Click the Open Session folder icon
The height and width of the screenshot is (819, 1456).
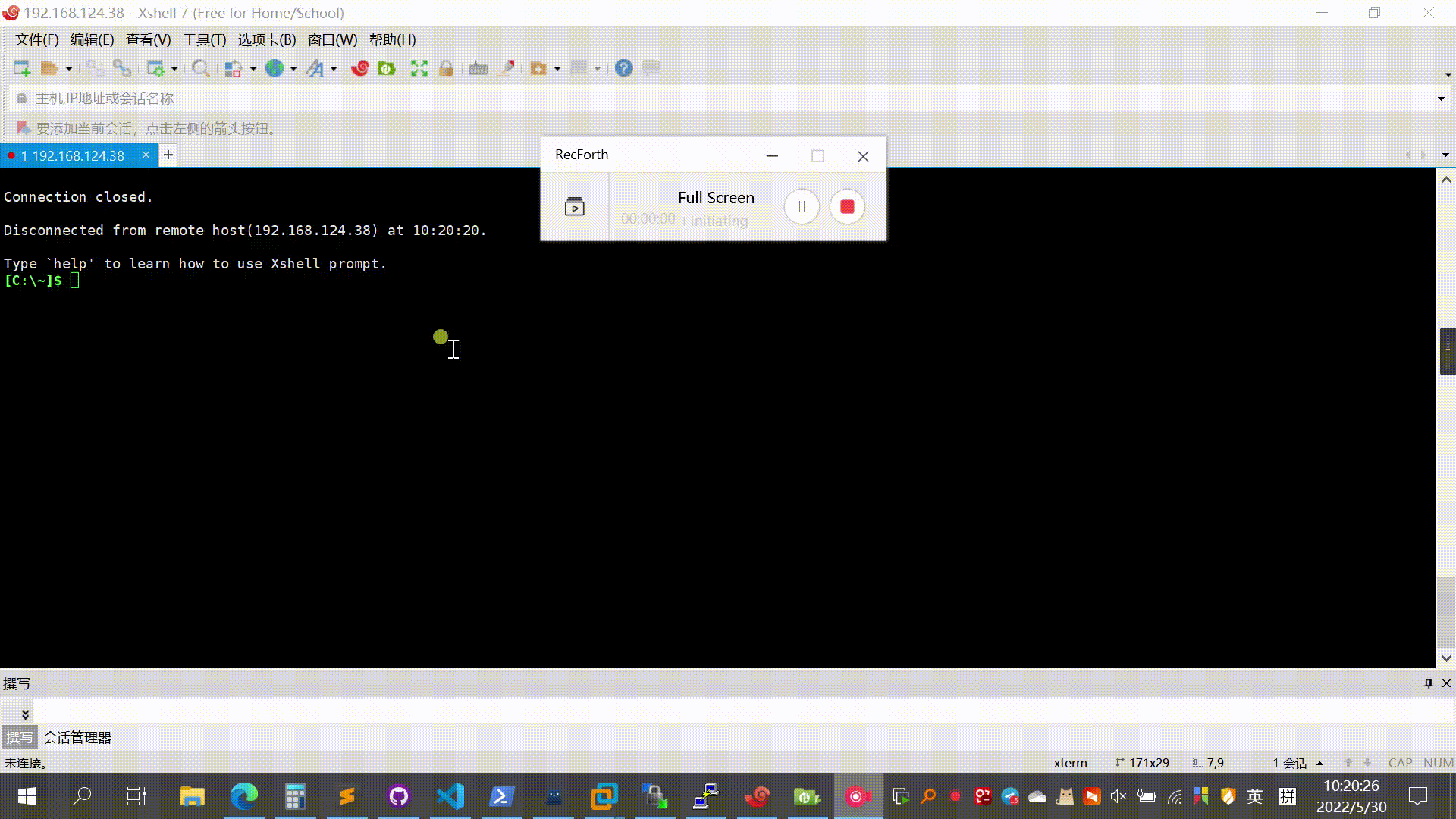pos(49,69)
